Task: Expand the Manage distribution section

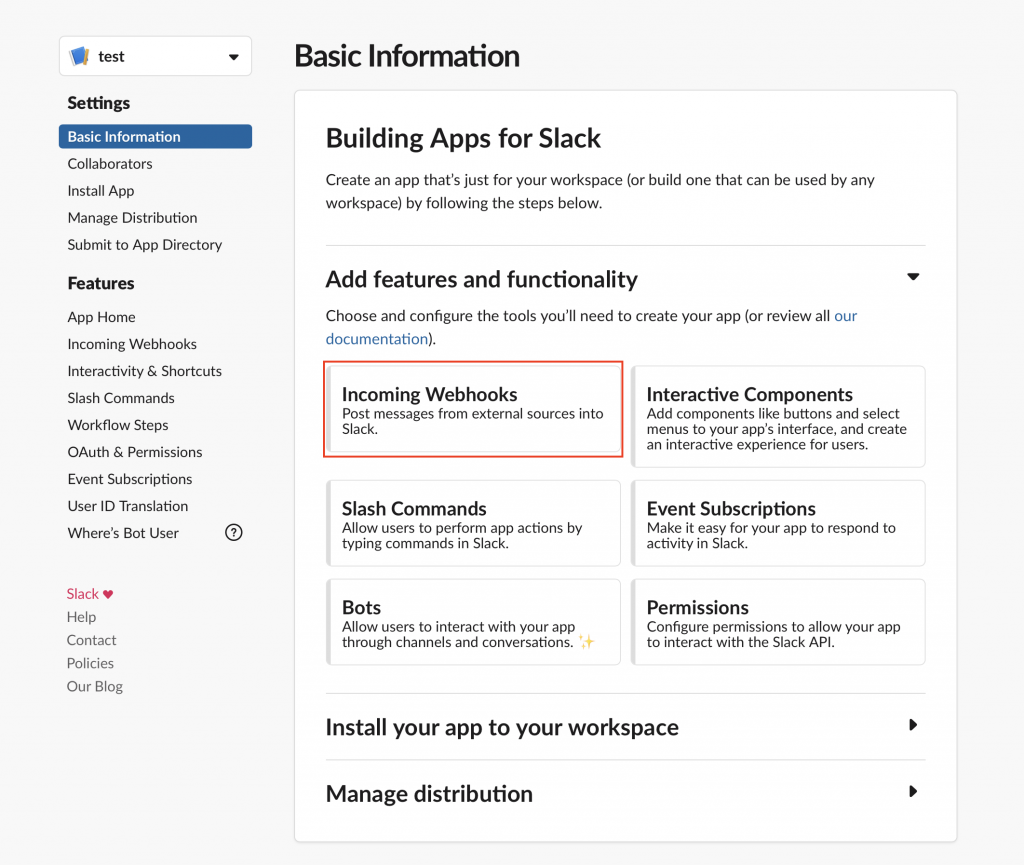Action: tap(912, 791)
